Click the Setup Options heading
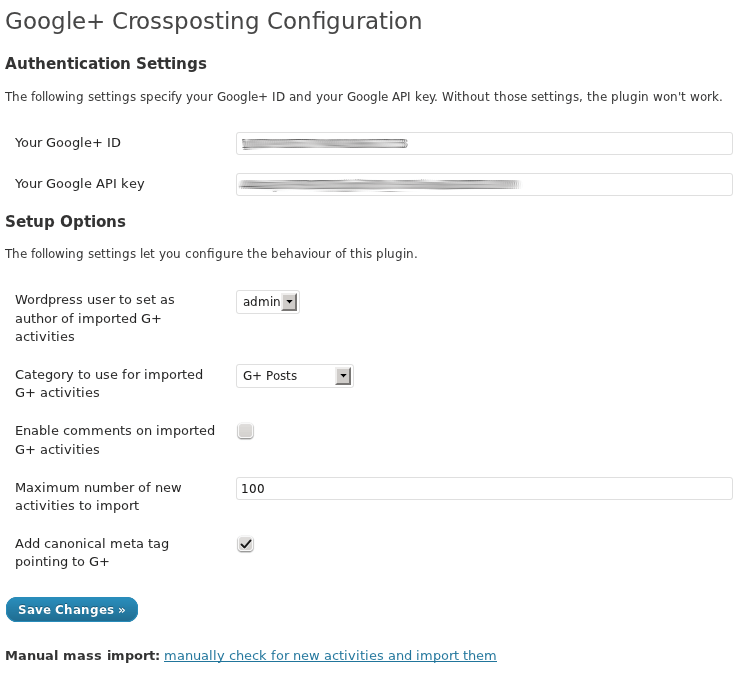The image size is (743, 673). (x=65, y=221)
